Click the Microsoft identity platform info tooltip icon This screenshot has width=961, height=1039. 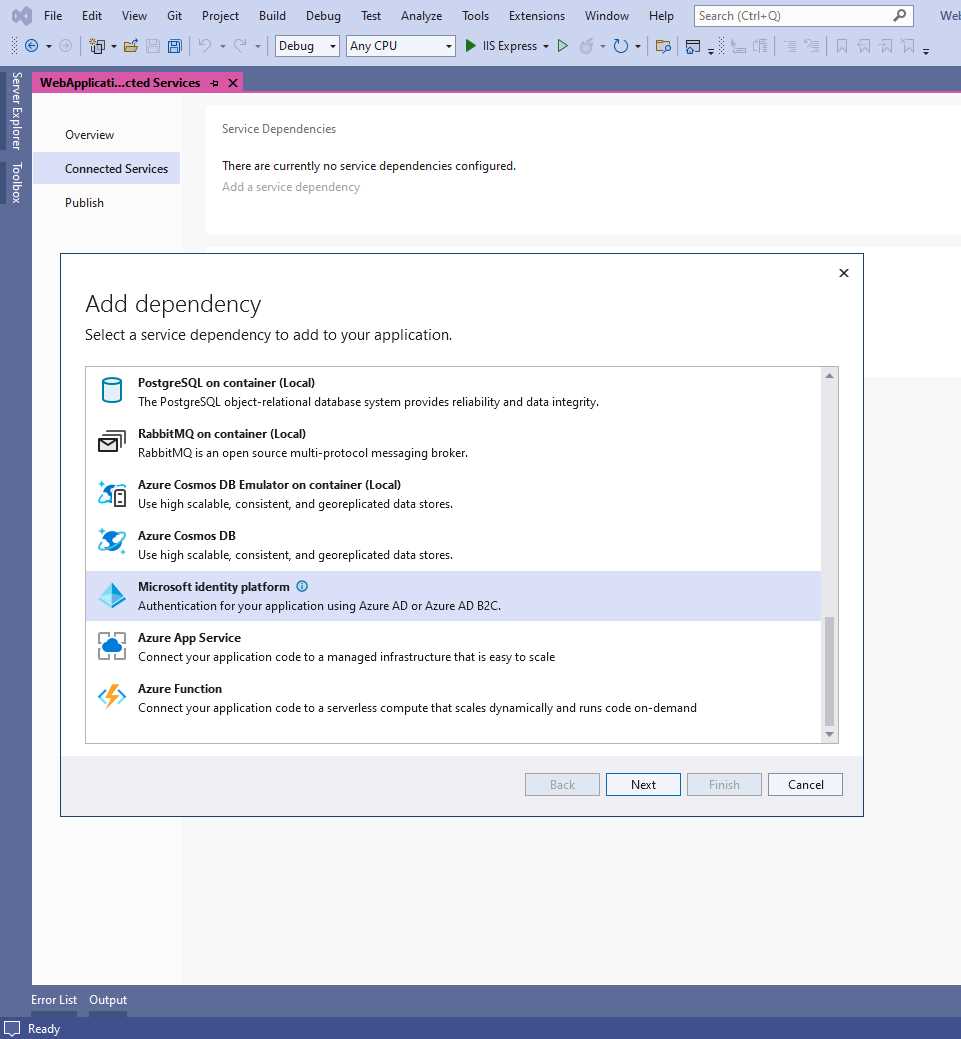click(302, 586)
